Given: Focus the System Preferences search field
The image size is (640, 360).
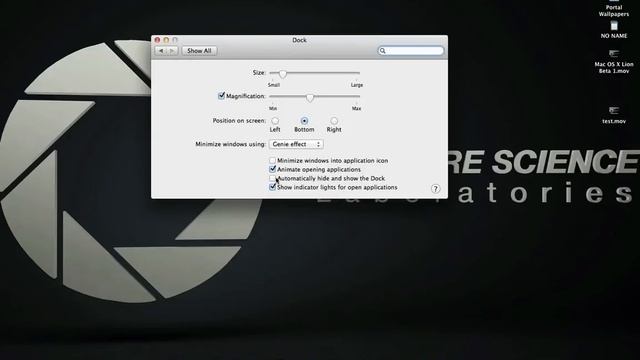Looking at the screenshot, I should click(411, 51).
